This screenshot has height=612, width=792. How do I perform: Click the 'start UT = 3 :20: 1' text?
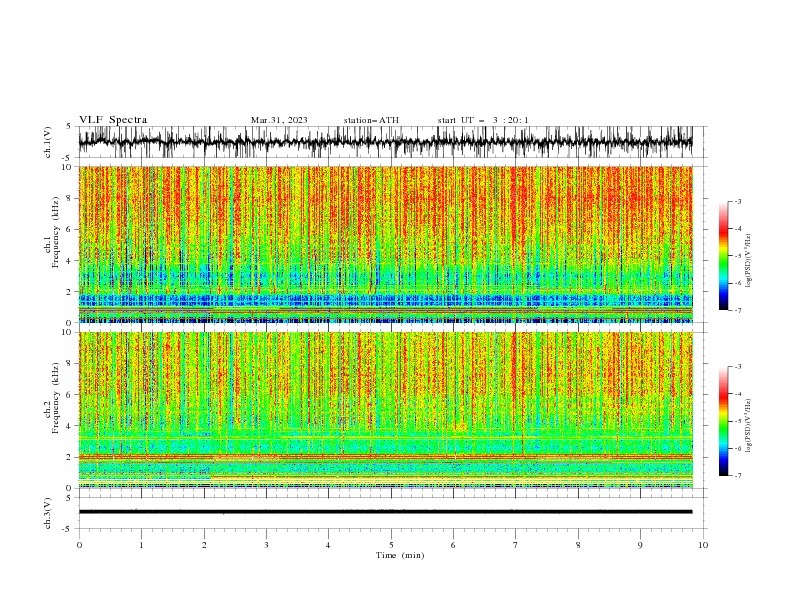483,120
